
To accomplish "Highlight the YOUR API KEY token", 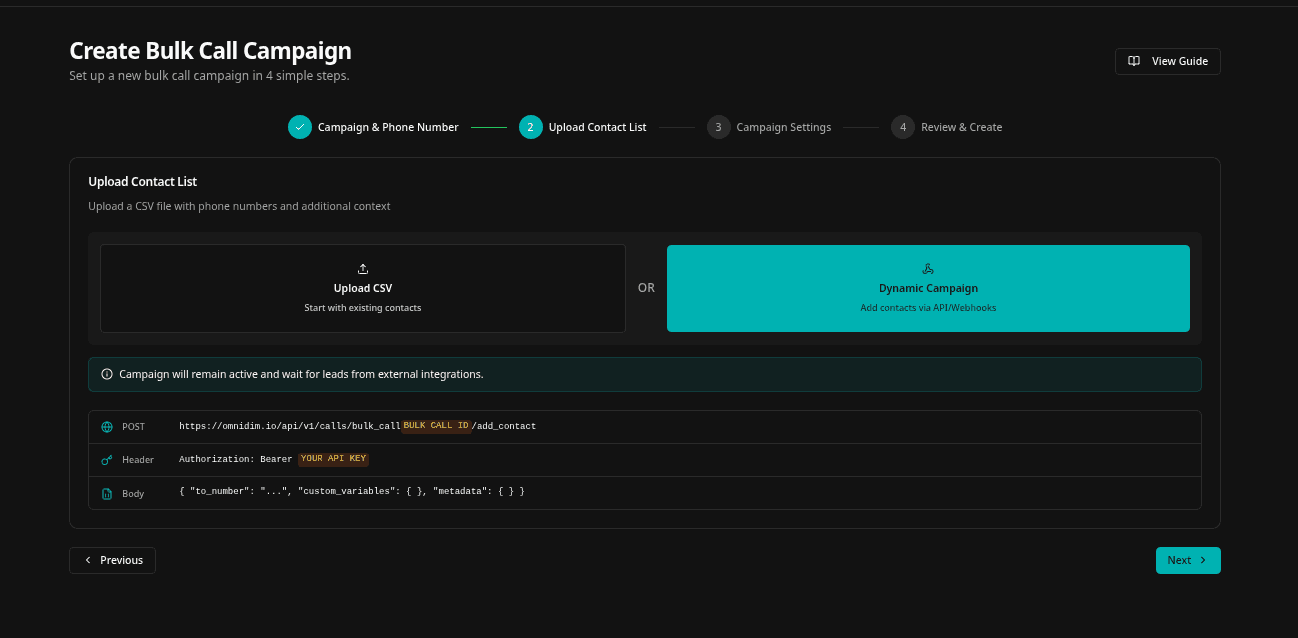I will (x=333, y=458).
